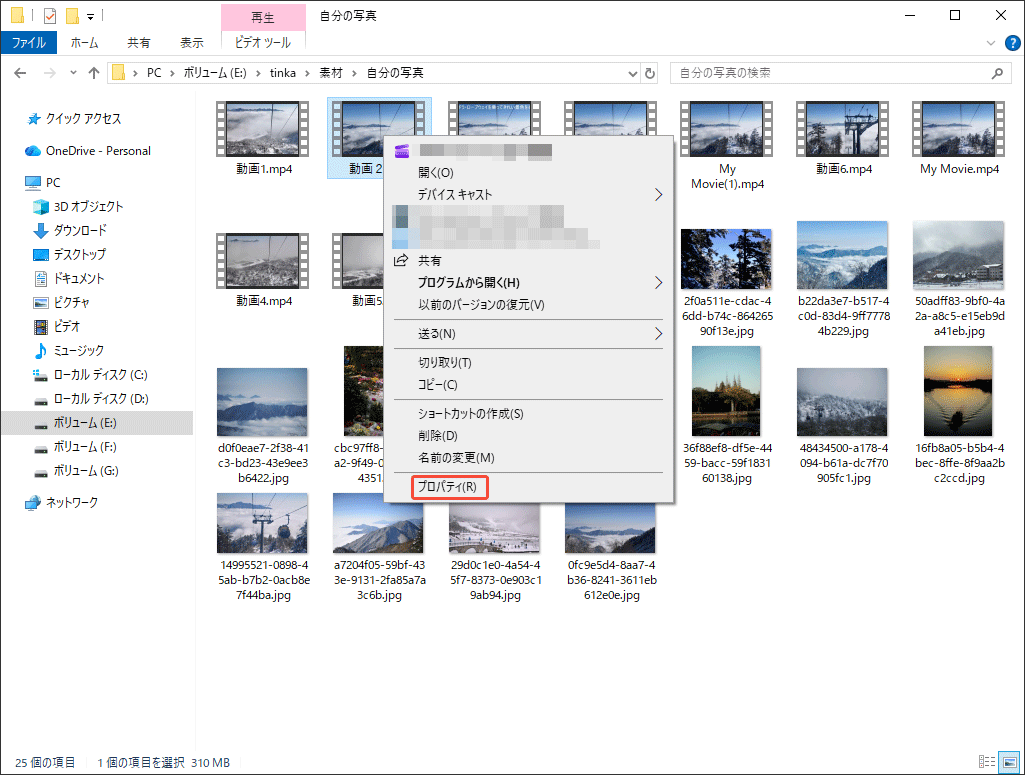
Task: Click the Back navigation arrow
Action: click(x=20, y=73)
